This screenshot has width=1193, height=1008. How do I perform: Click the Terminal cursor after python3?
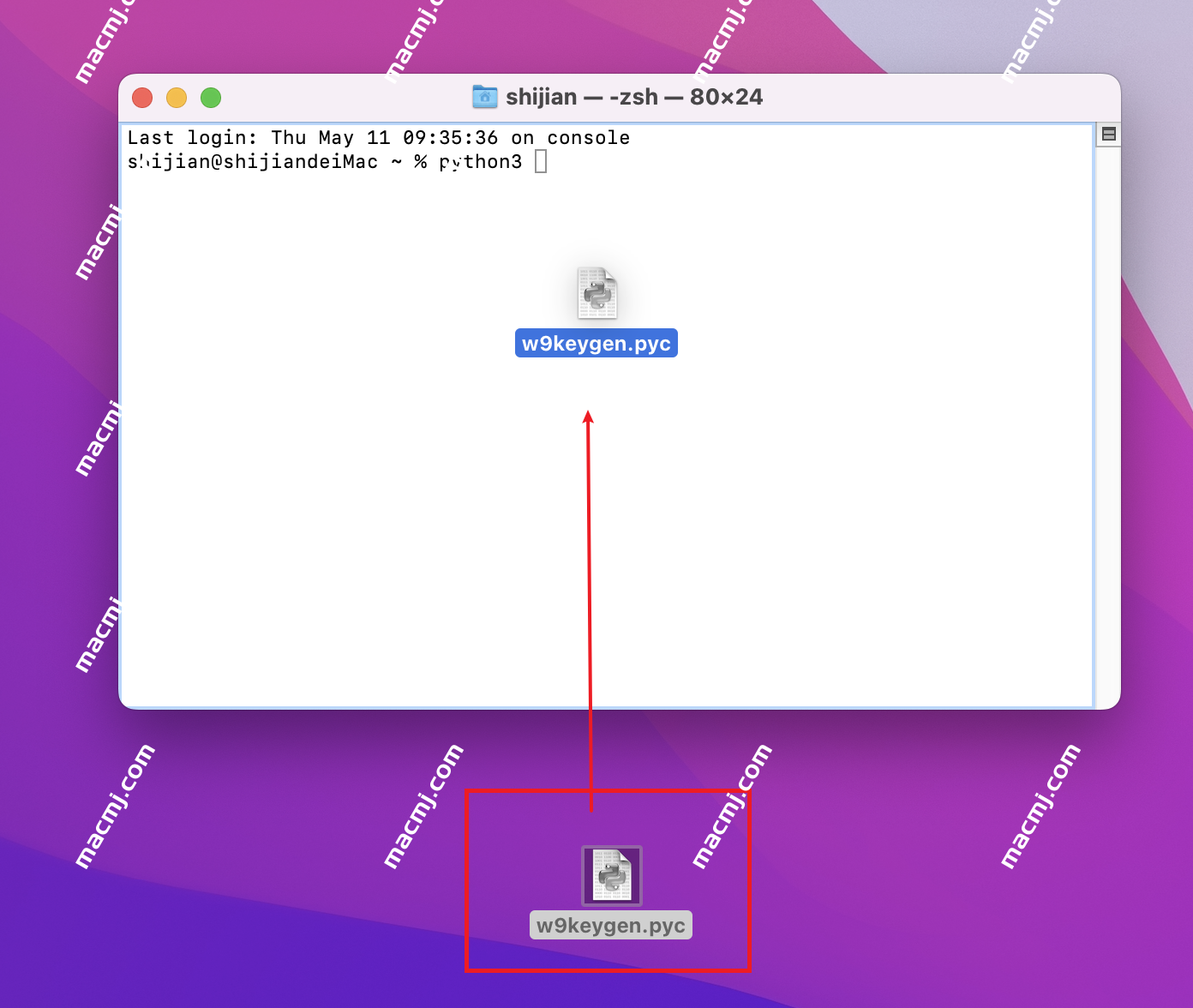[x=541, y=161]
